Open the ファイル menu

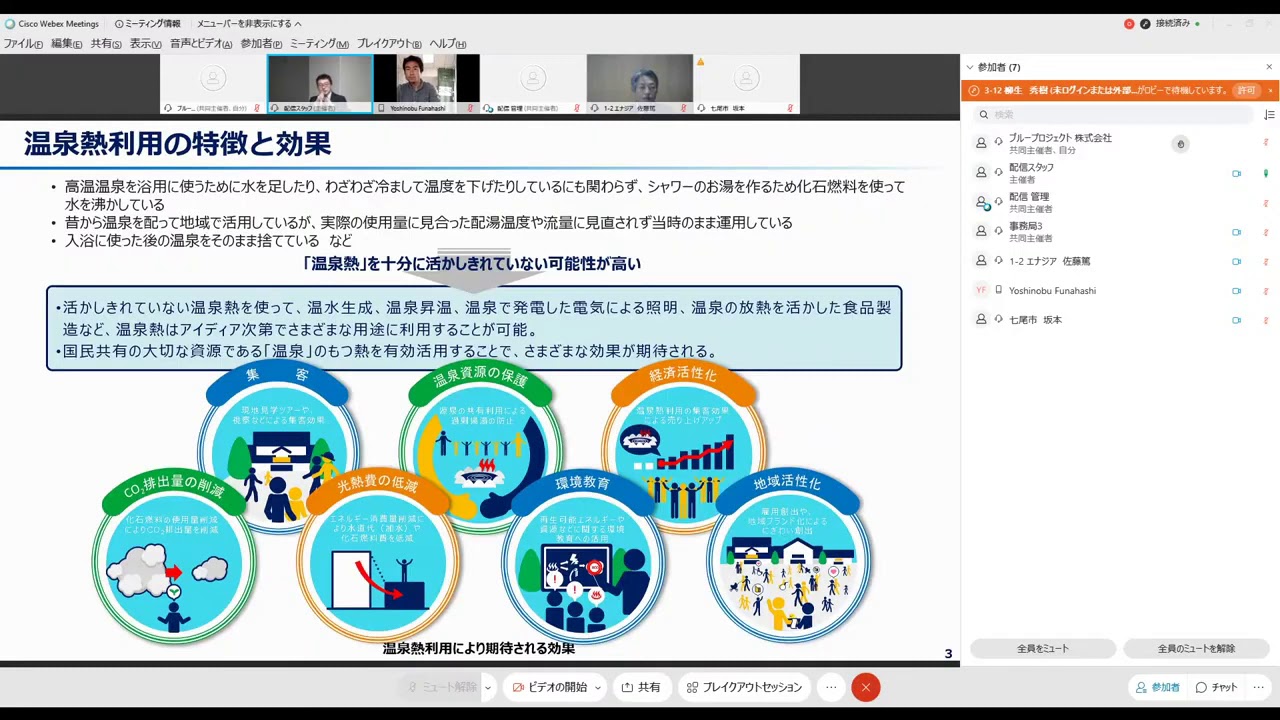click(23, 44)
